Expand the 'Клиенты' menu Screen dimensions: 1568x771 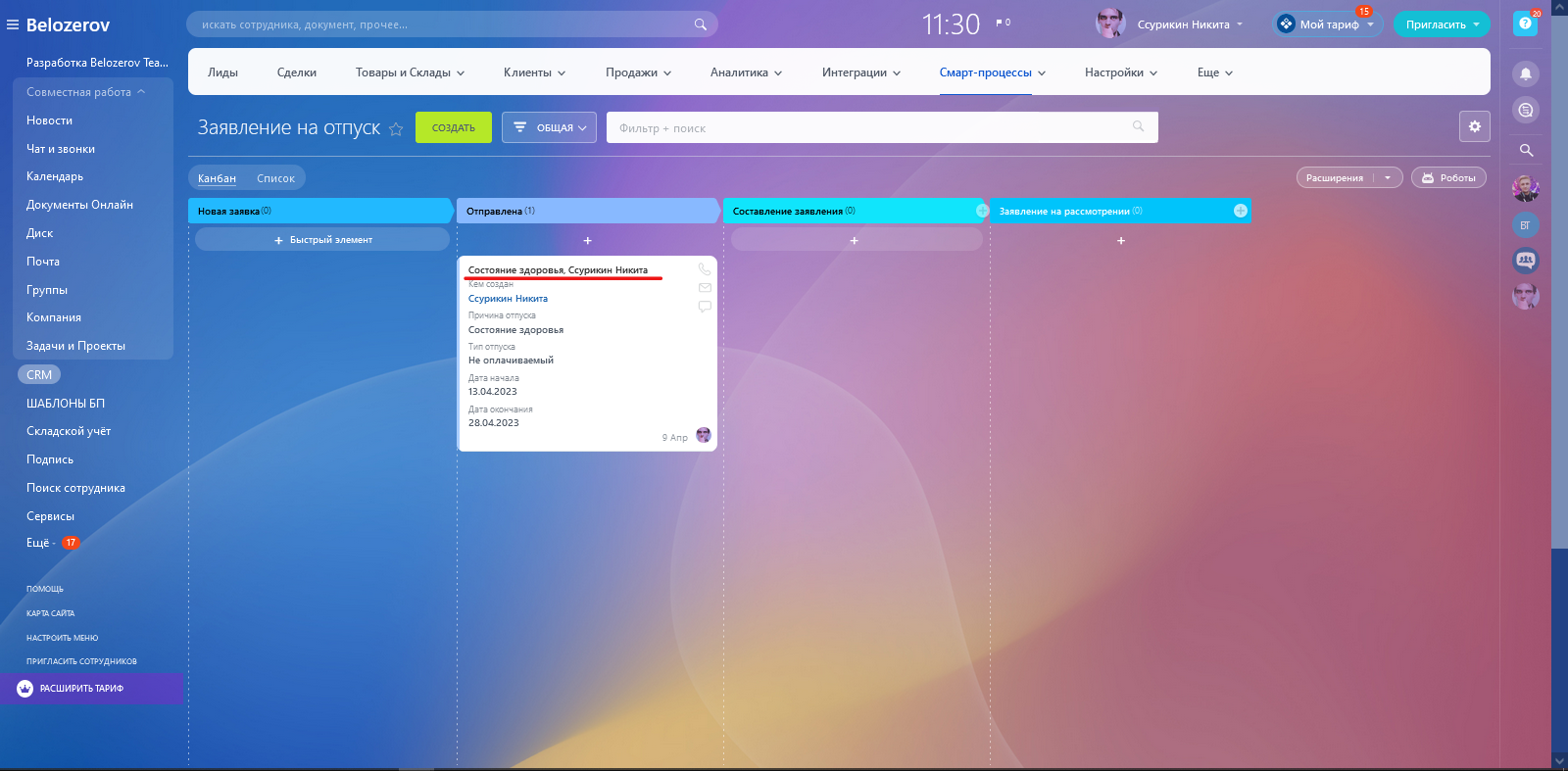534,72
